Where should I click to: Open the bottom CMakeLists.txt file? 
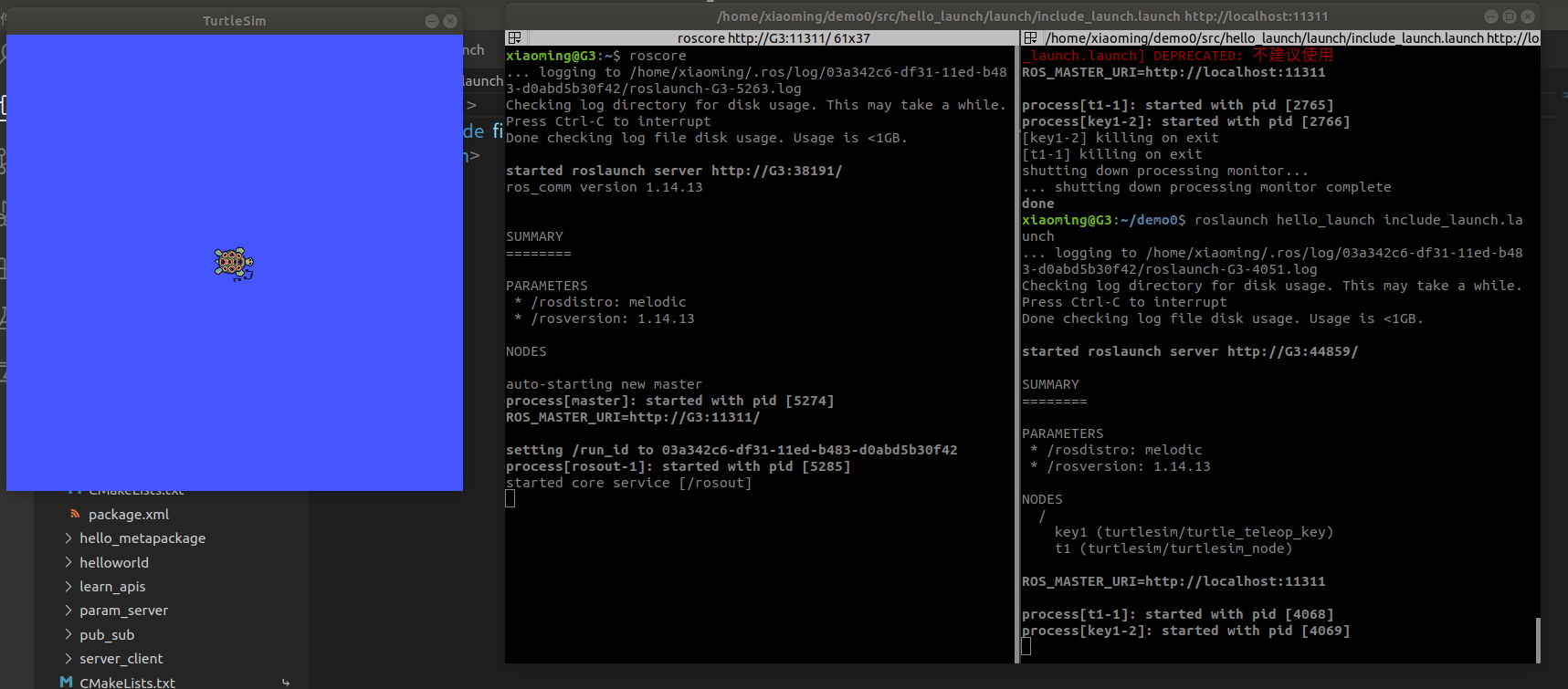tap(127, 682)
